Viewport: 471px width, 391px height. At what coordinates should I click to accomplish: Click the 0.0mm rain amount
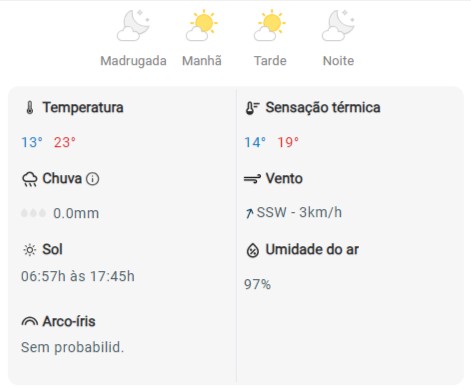[x=76, y=213]
